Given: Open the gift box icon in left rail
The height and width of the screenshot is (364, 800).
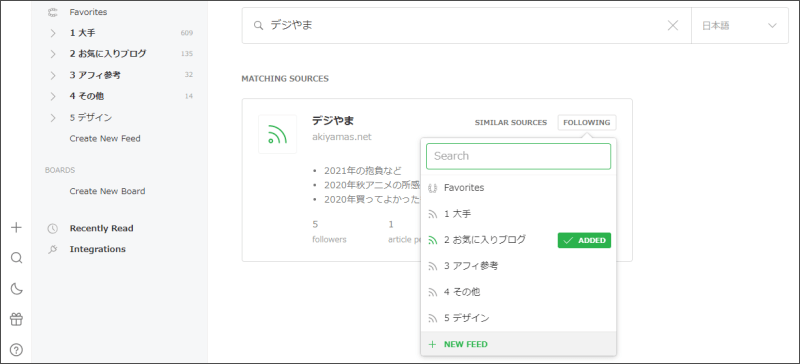Looking at the screenshot, I should pyautogui.click(x=16, y=320).
